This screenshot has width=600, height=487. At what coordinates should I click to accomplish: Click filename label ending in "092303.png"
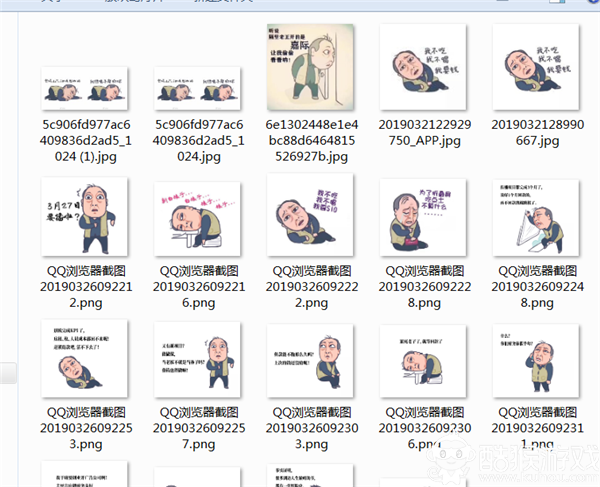click(x=311, y=428)
